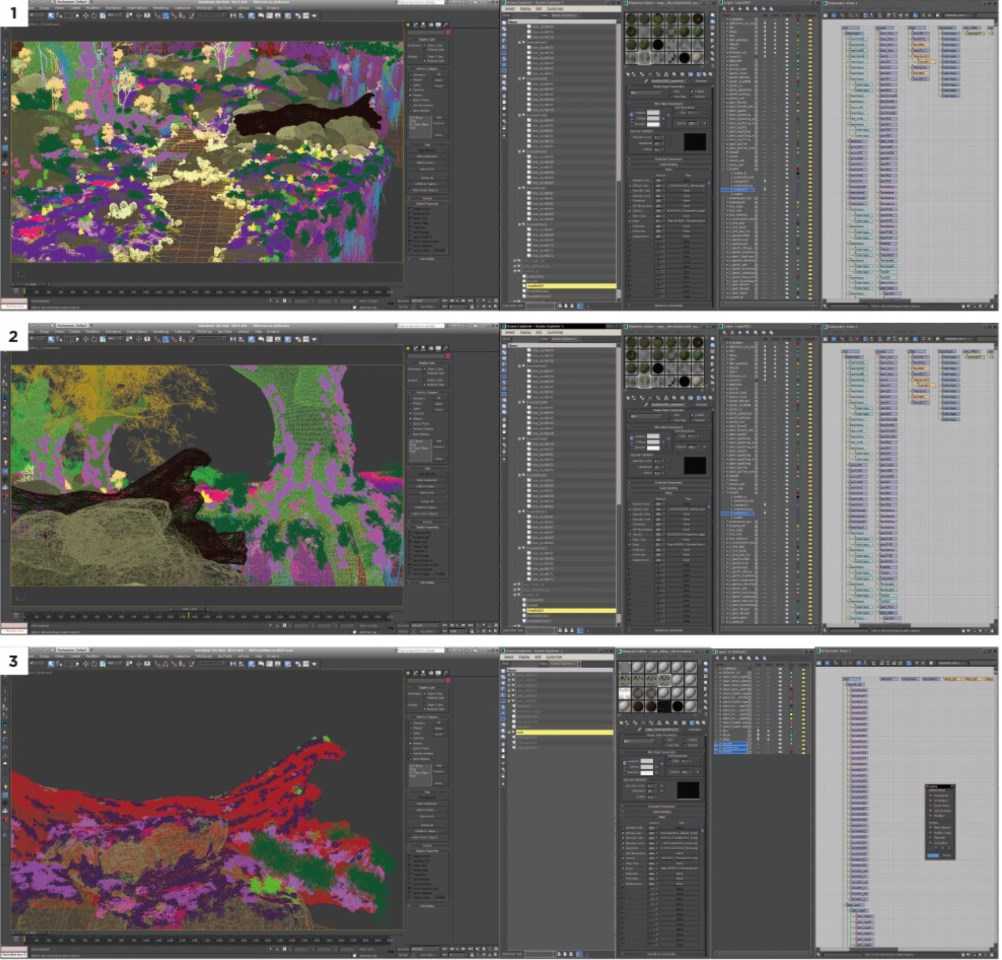Select blue highlighted layers, bottom Layer Explorer
Image resolution: width=1002 pixels, height=960 pixels.
pos(730,747)
